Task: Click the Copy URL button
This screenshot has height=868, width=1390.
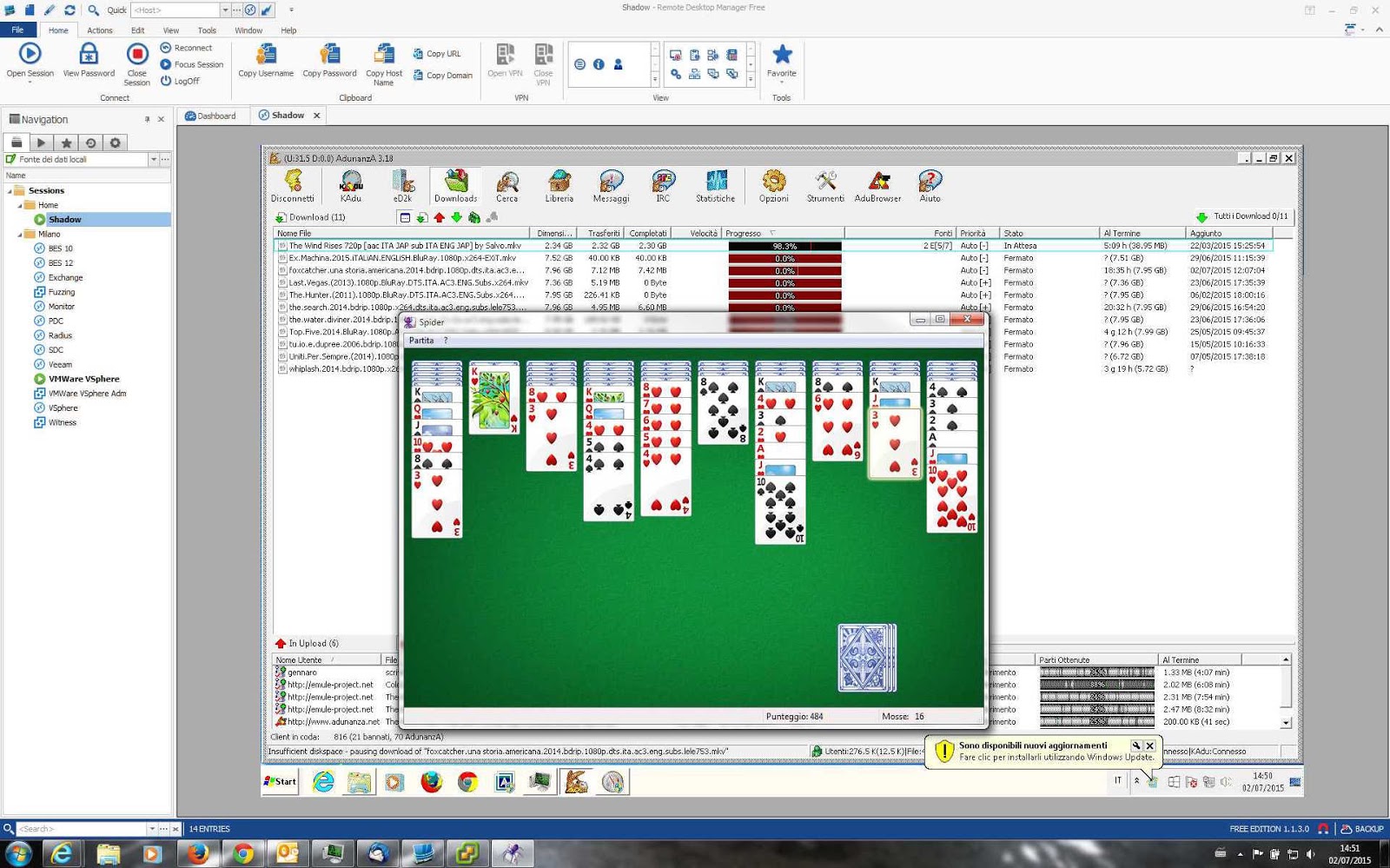Action: click(437, 54)
